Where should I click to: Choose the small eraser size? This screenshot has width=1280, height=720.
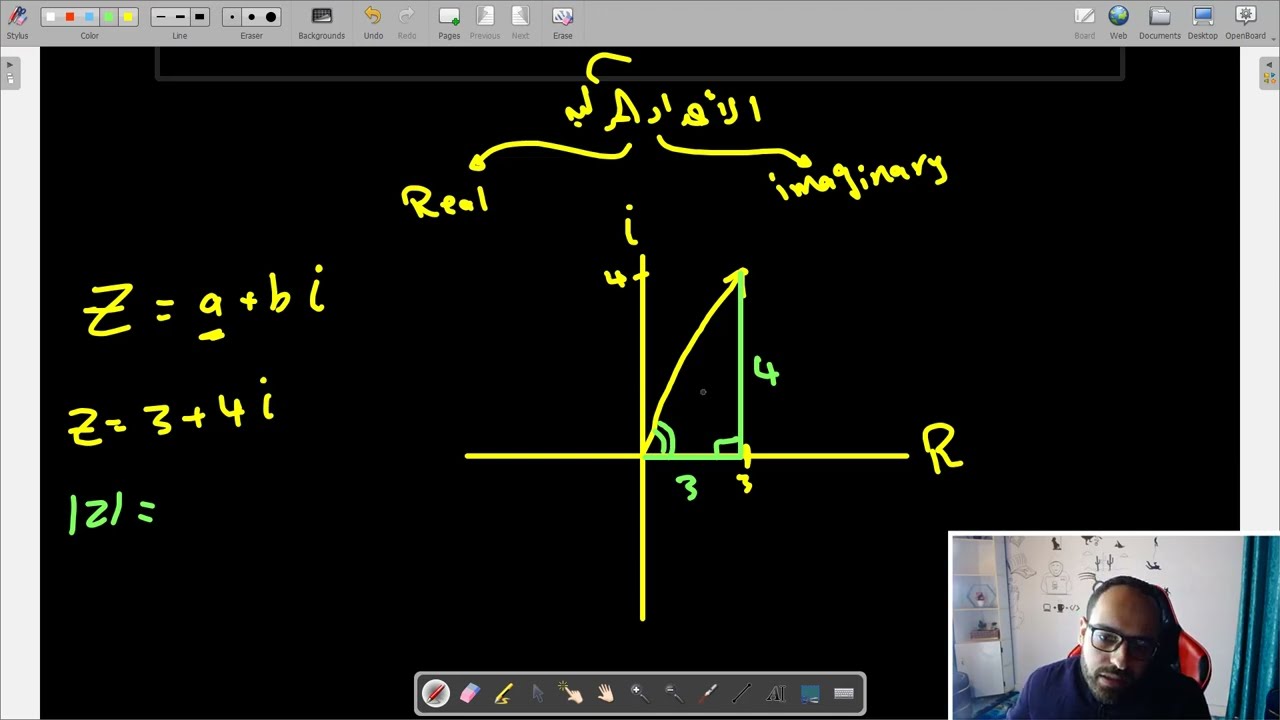232,17
